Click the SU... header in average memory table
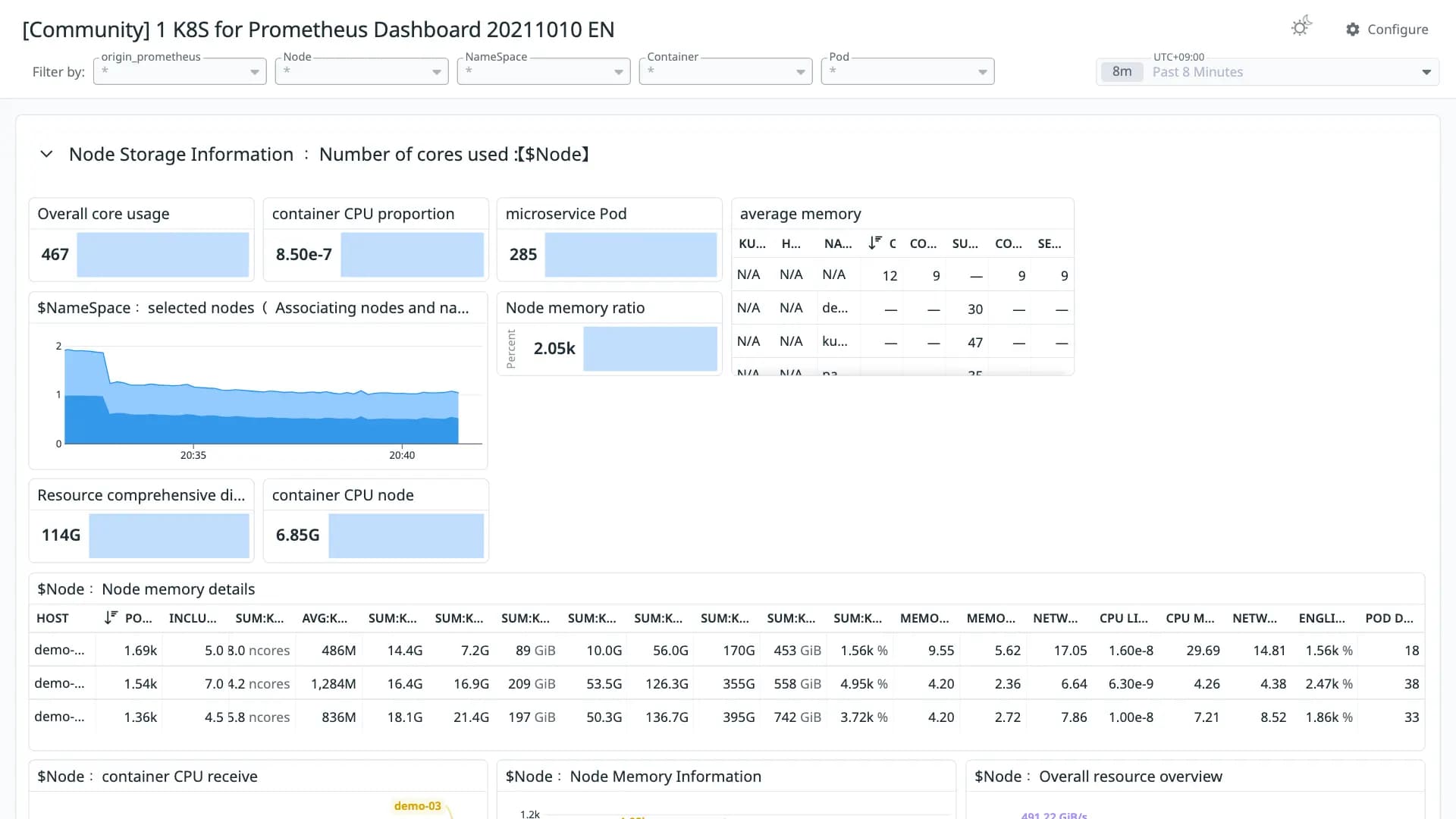 [x=965, y=243]
